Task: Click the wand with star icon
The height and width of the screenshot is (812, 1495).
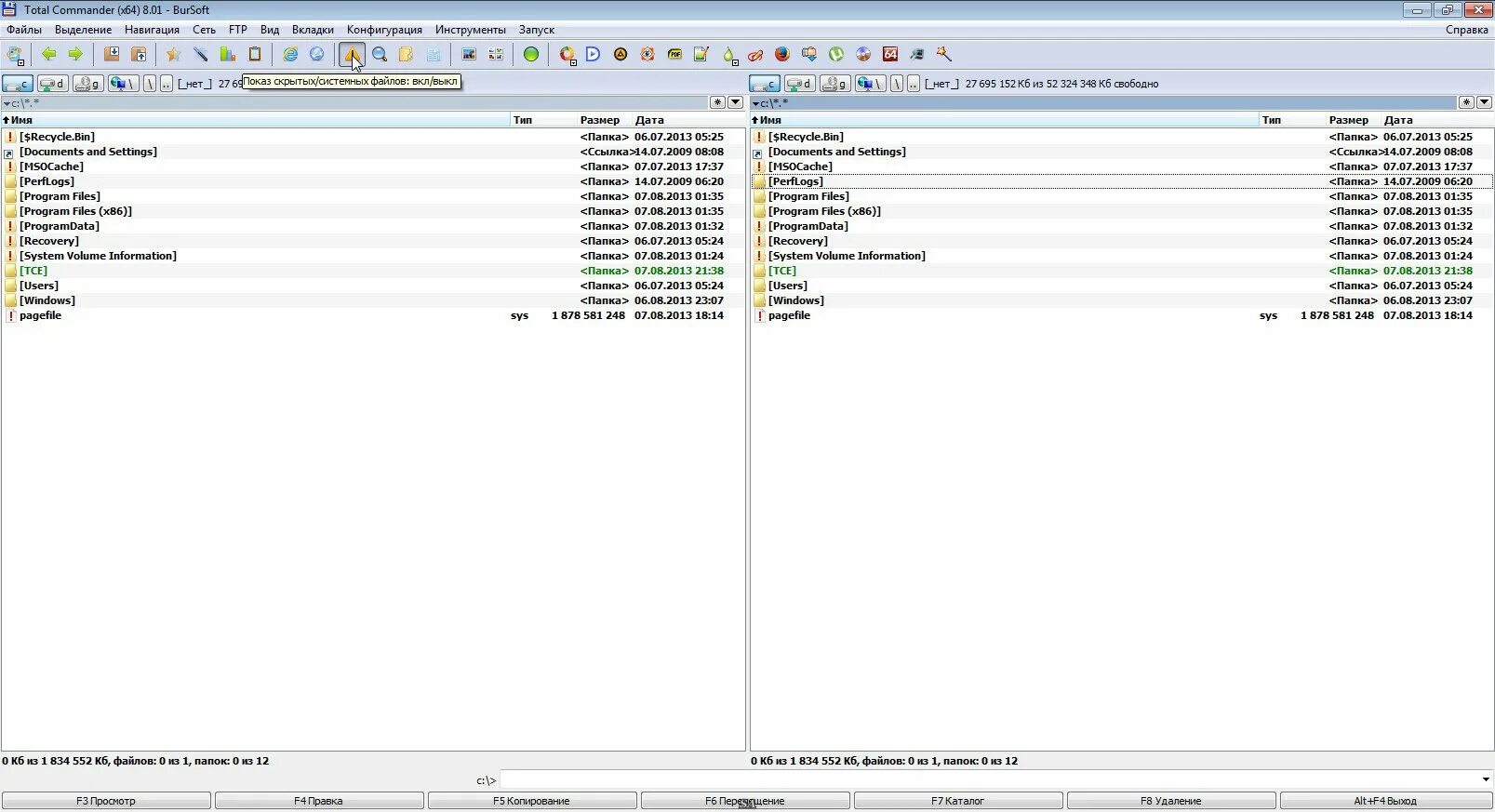Action: [x=944, y=54]
